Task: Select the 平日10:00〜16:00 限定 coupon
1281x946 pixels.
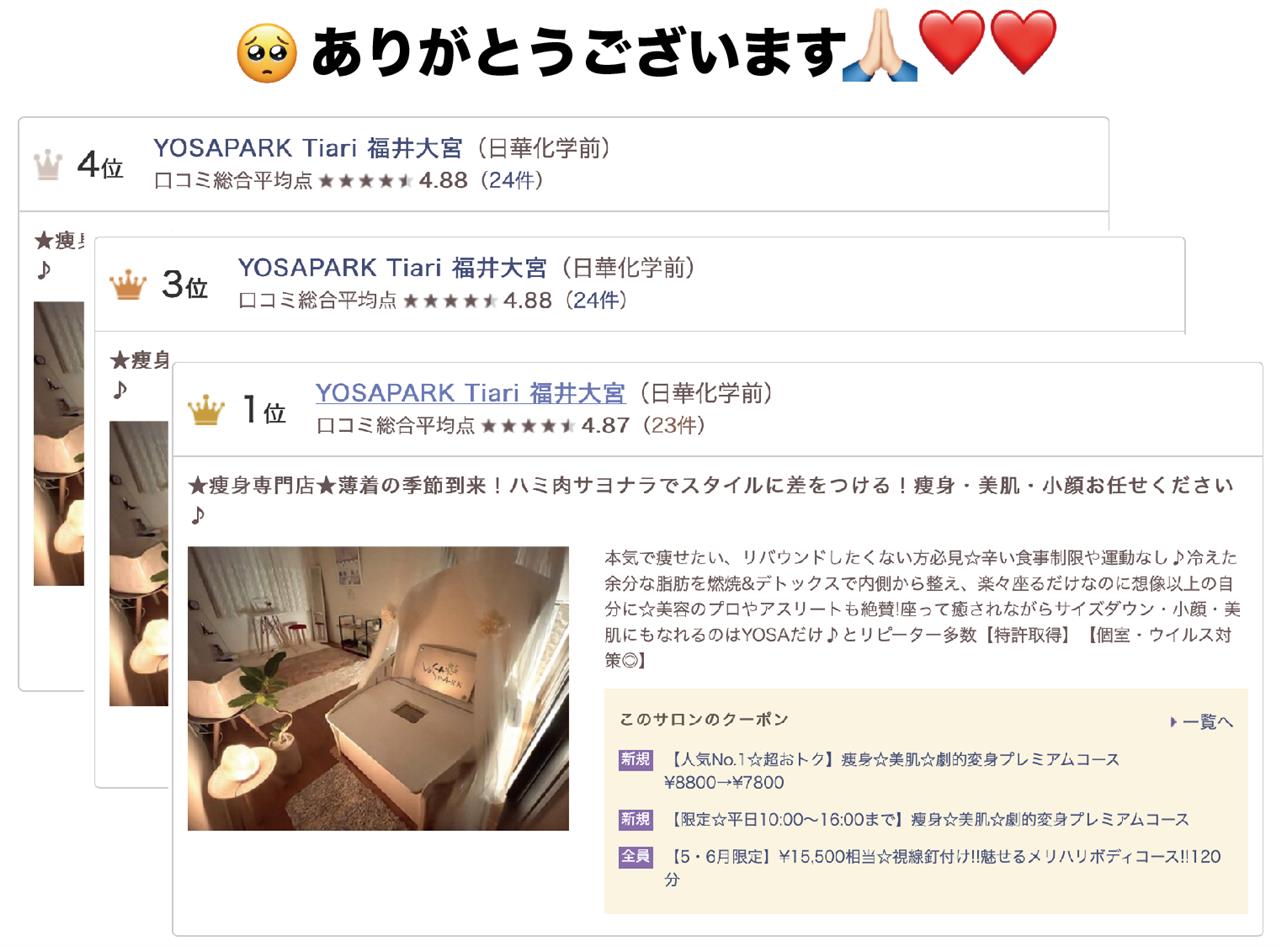Action: 927,820
